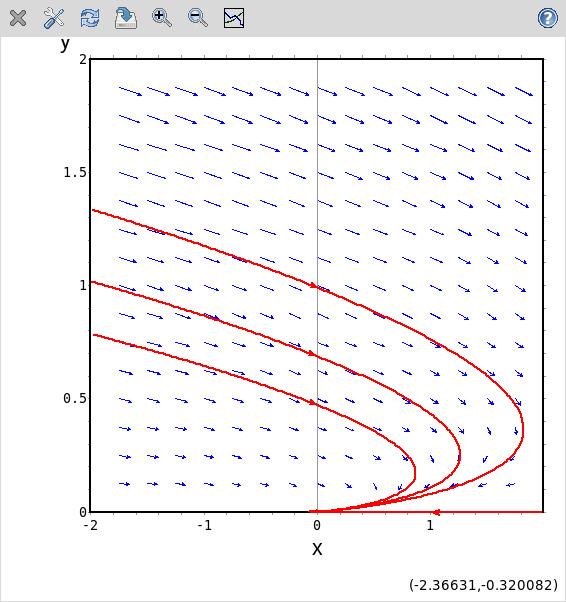Click the y axis label
The image size is (566, 602).
pos(65,44)
